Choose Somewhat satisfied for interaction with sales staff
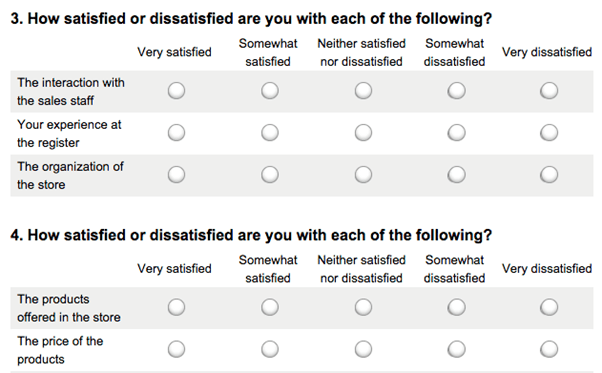The width and height of the screenshot is (602, 373). (270, 91)
